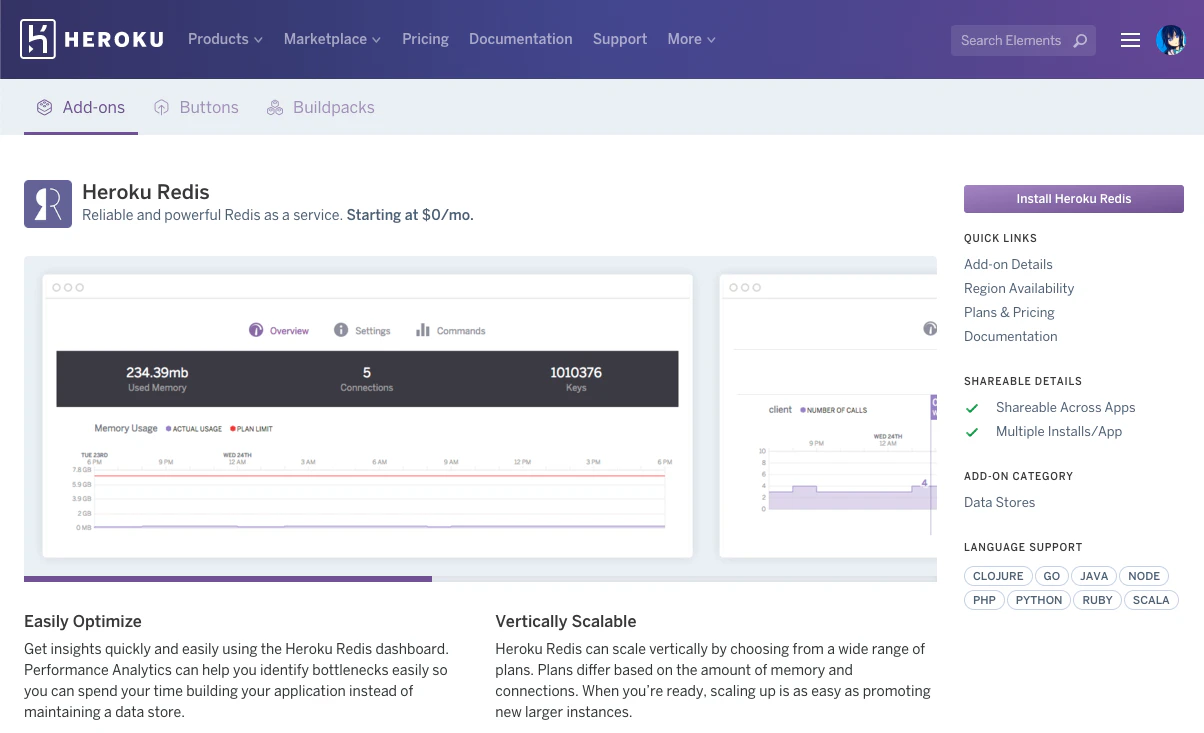1204x733 pixels.
Task: Select the SCALA language tag
Action: [1151, 600]
